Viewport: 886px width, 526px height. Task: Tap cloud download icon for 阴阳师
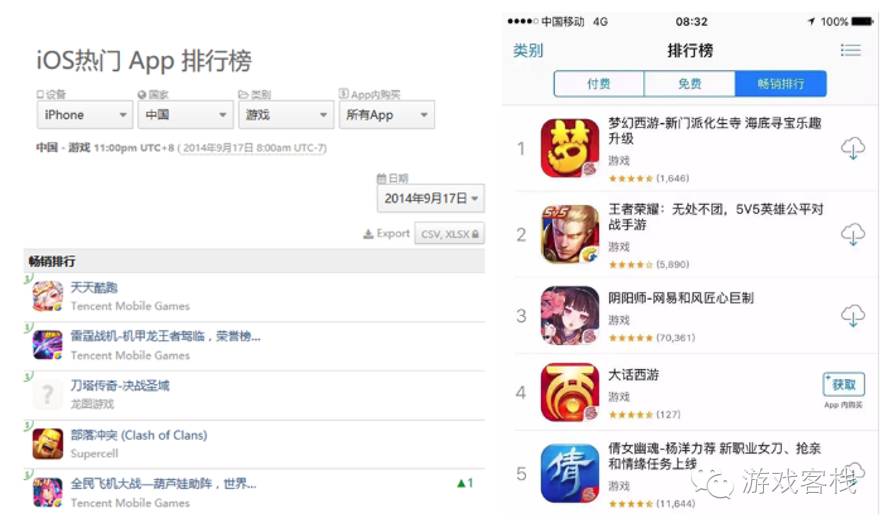click(853, 316)
